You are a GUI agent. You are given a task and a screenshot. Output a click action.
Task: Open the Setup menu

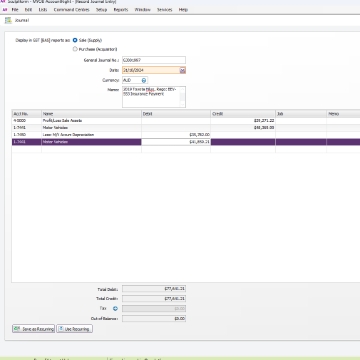click(101, 10)
